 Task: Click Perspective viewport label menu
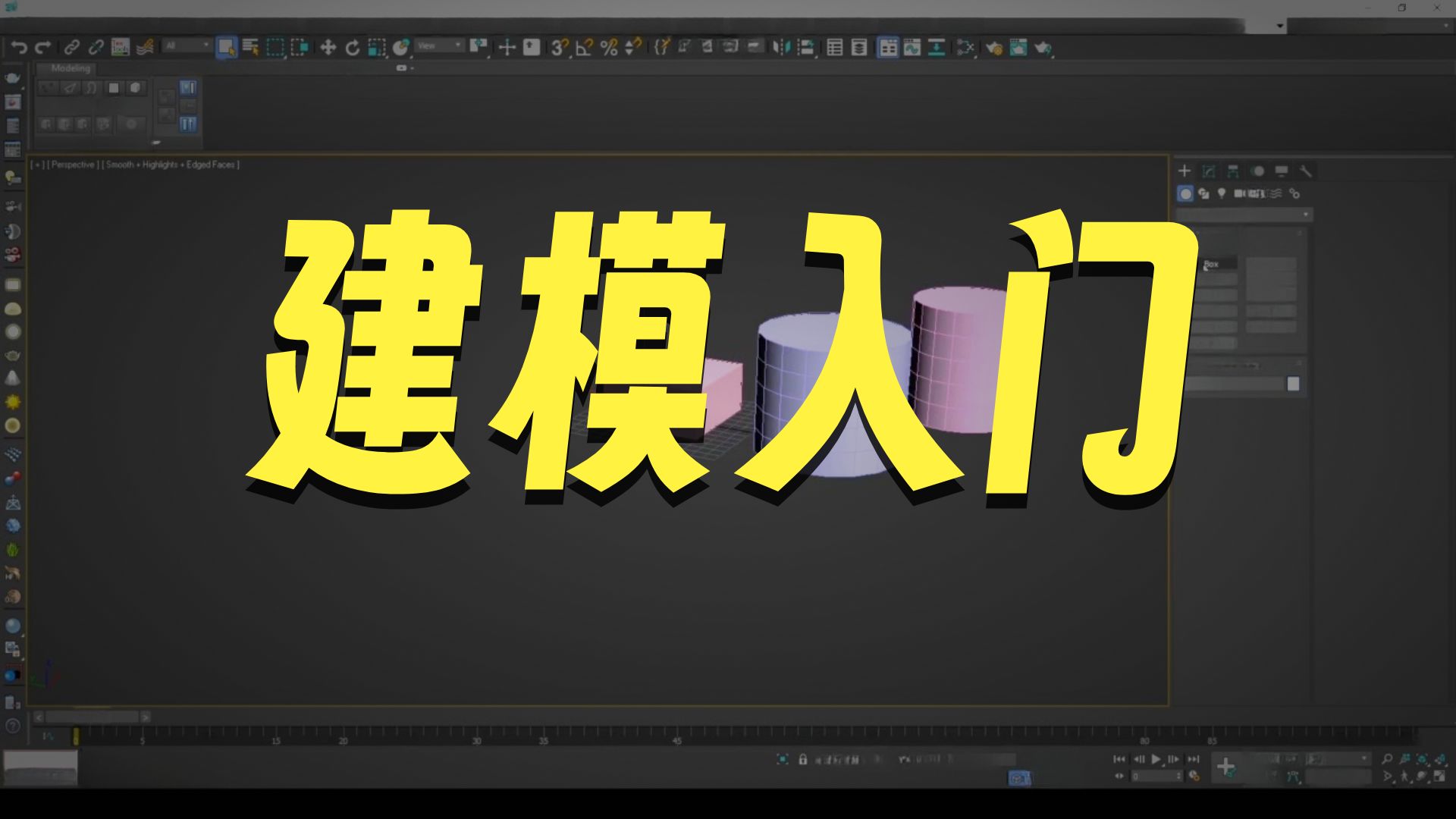tap(74, 165)
